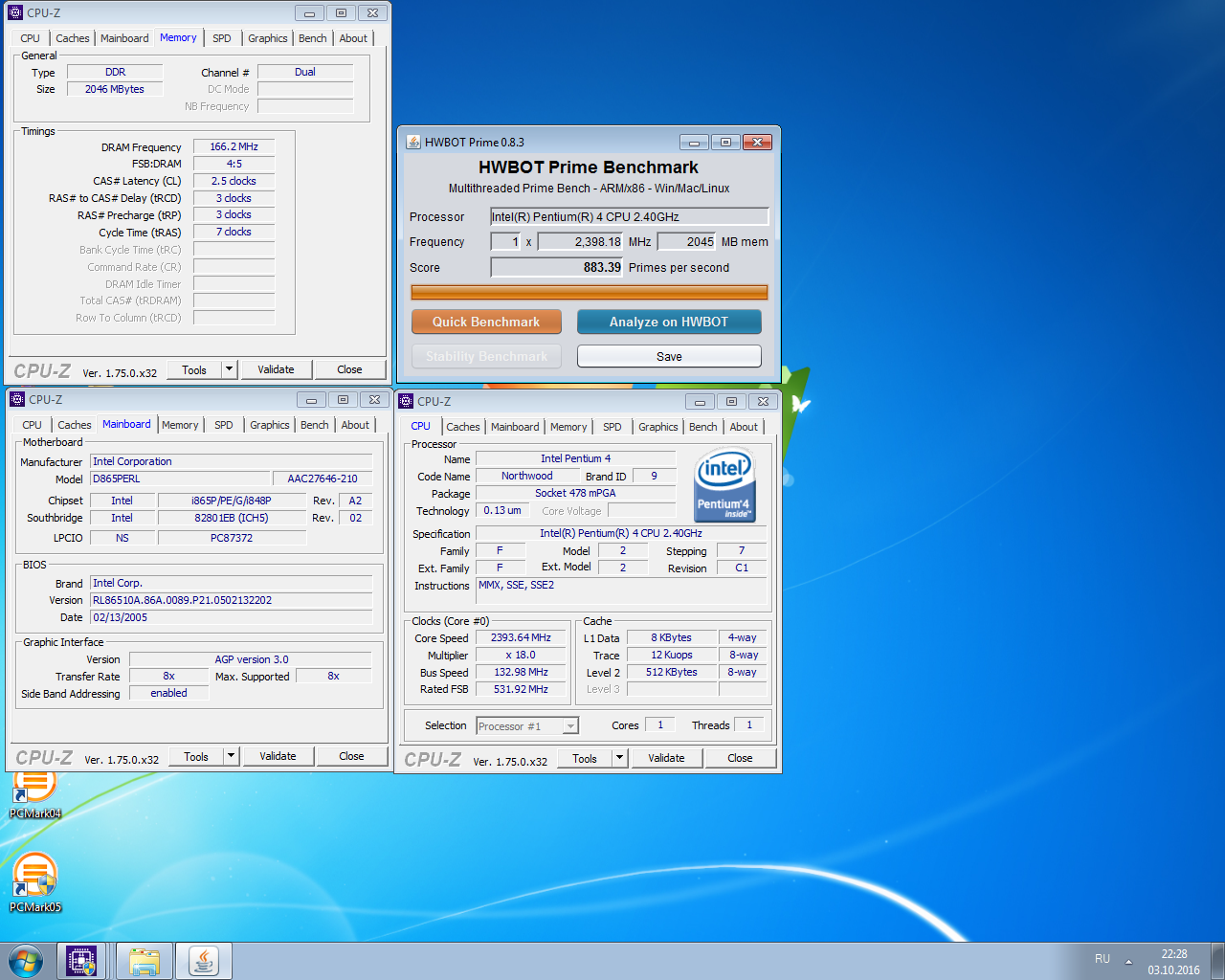The width and height of the screenshot is (1225, 980).
Task: Click Level 2 cache value 512 KBytes
Action: [672, 672]
